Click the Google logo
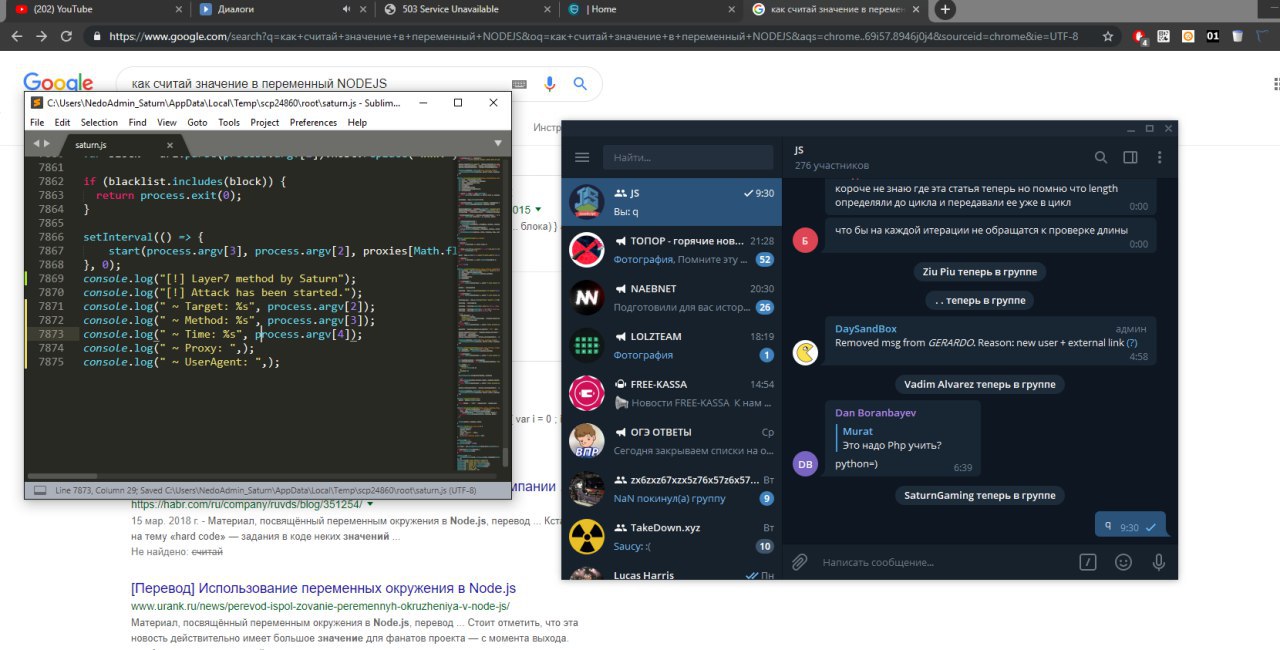This screenshot has width=1280, height=650. pos(58,84)
